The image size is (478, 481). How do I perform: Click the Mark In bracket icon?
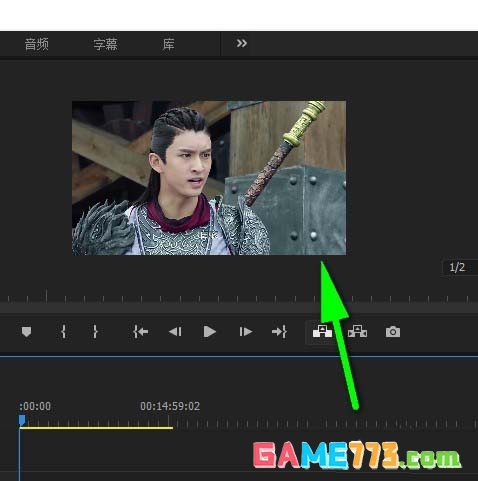[x=63, y=332]
